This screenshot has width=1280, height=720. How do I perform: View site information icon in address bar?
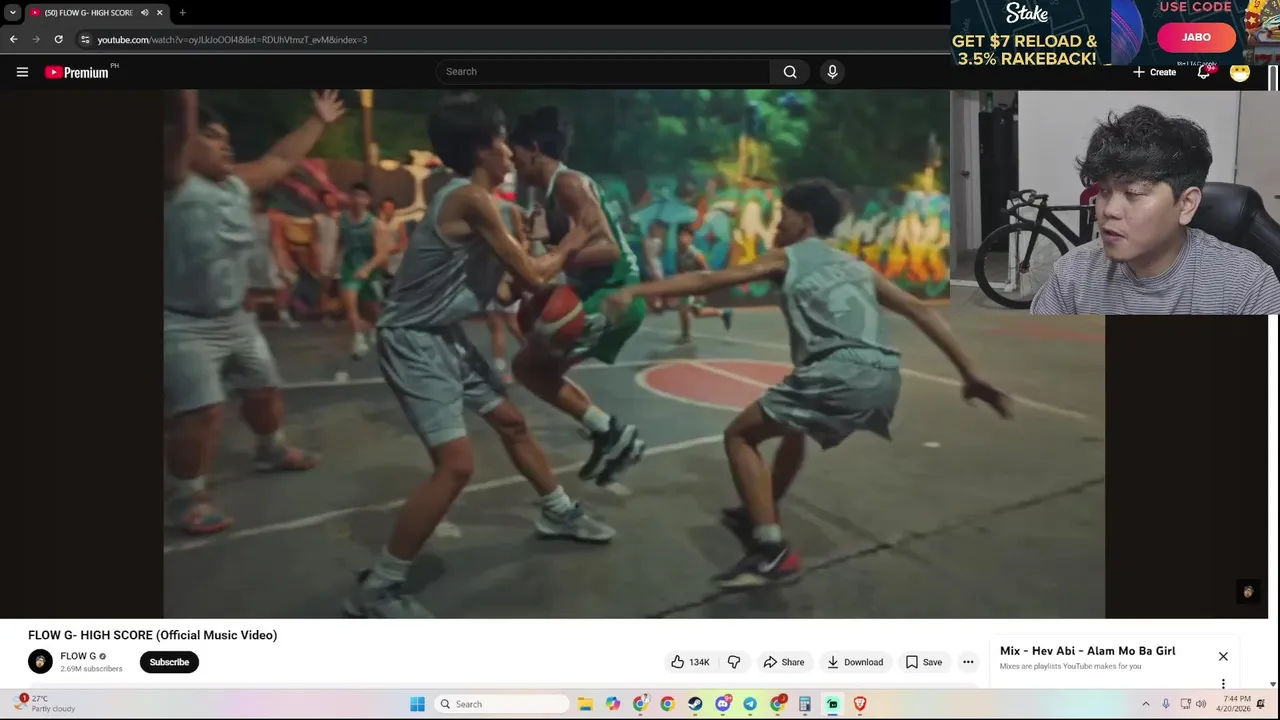pyautogui.click(x=86, y=40)
